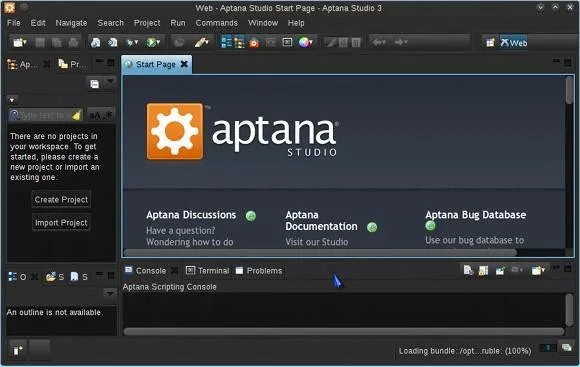This screenshot has width=580, height=367.
Task: Click the Create Project button
Action: tap(61, 199)
